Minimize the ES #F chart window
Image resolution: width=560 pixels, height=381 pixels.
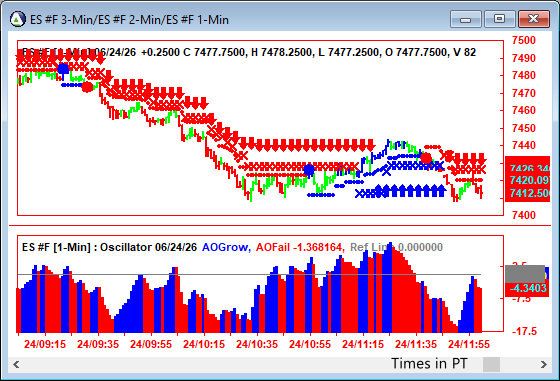465,19
